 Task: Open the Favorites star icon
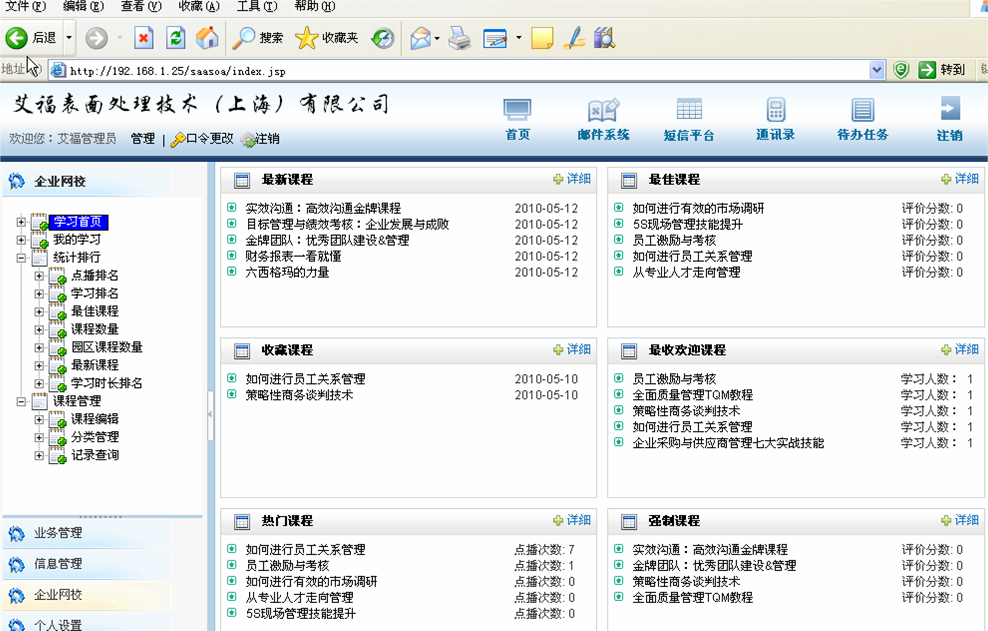pyautogui.click(x=306, y=38)
